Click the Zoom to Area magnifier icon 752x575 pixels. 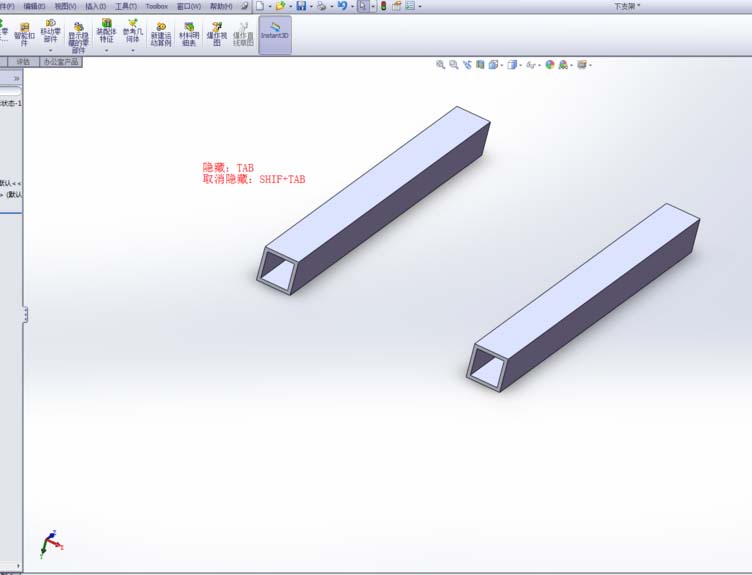tap(454, 65)
